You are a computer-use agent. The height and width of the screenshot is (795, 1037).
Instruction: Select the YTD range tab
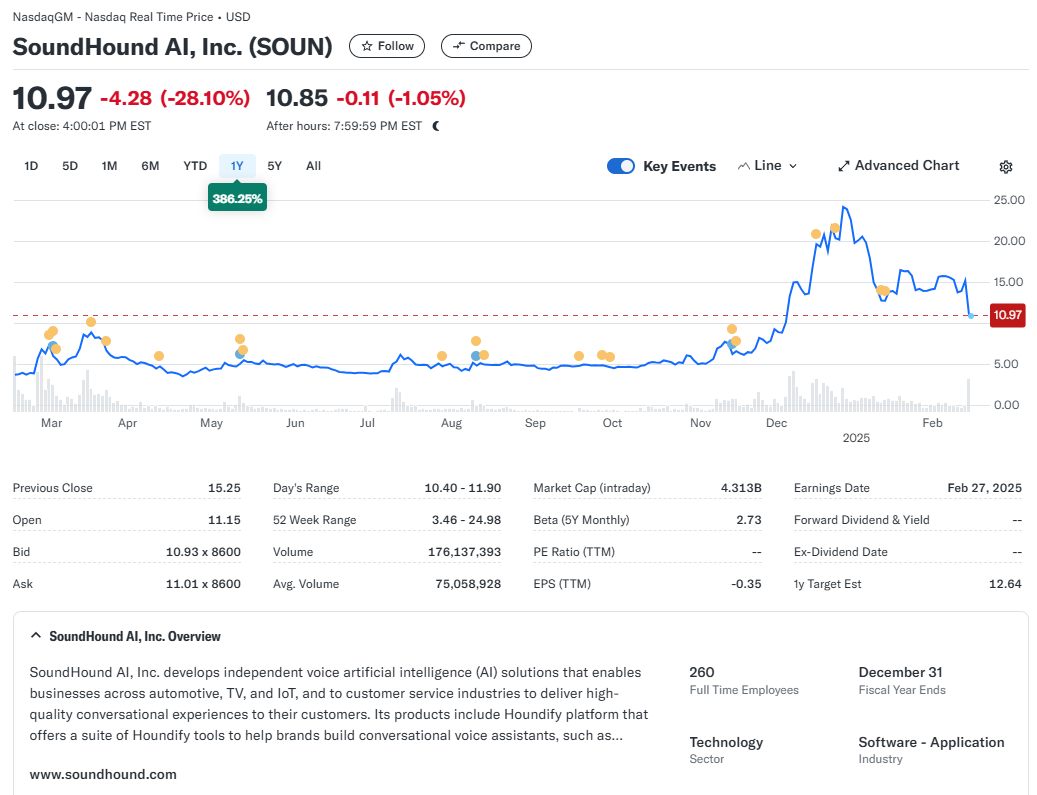[195, 166]
